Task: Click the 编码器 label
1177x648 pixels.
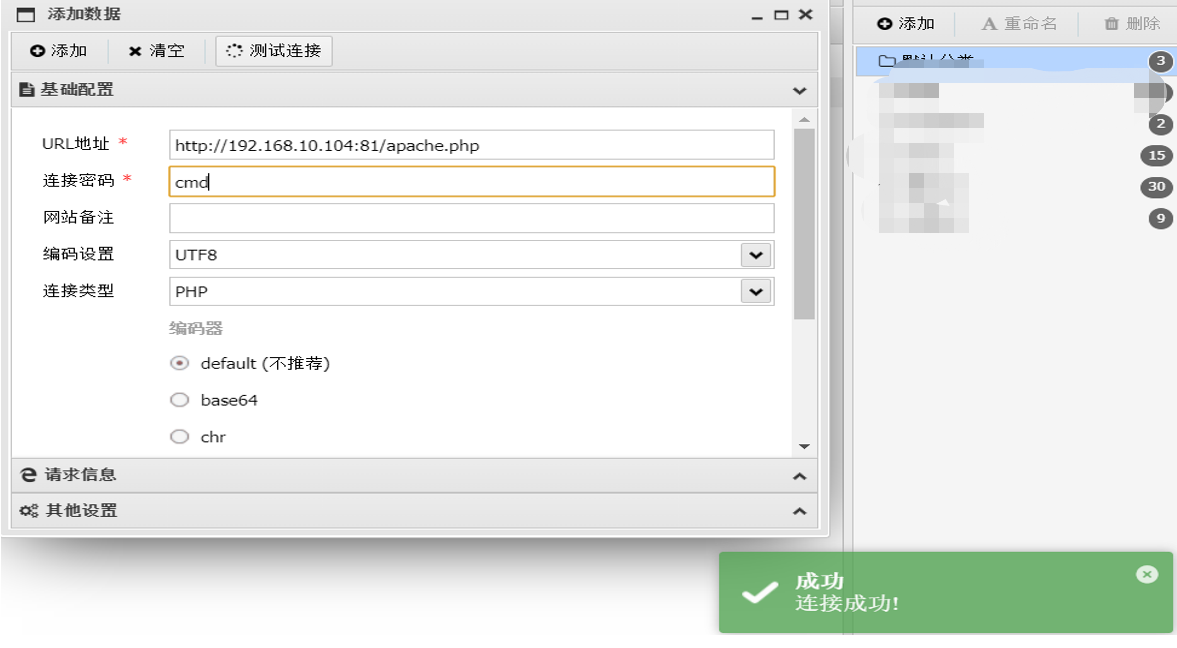Action: (196, 328)
